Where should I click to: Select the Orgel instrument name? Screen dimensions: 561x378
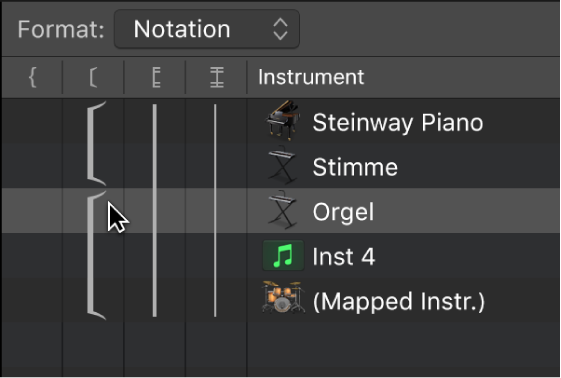pyautogui.click(x=343, y=212)
